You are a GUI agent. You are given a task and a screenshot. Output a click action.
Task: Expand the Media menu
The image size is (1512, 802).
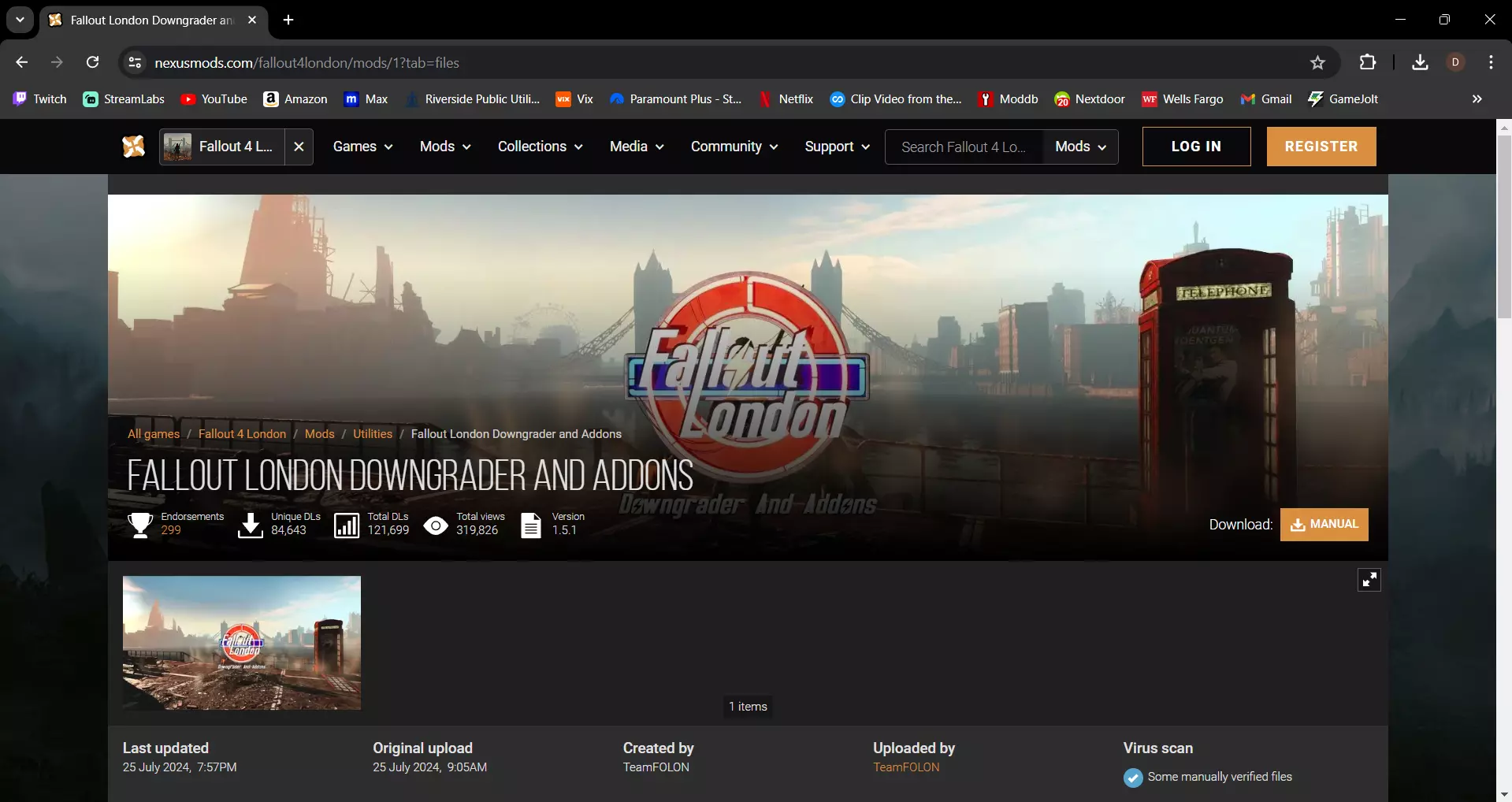[x=637, y=147]
